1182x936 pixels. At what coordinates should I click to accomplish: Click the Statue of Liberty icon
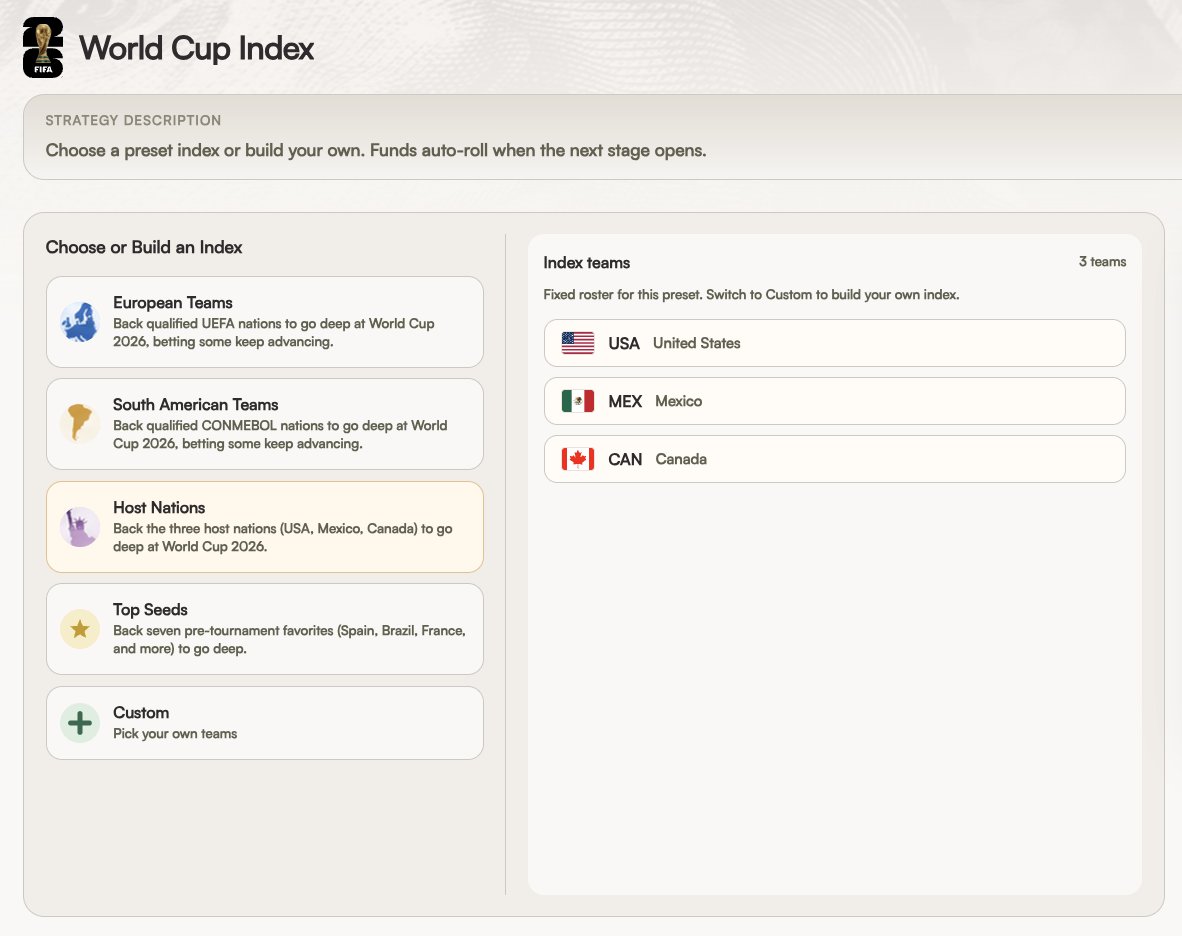pyautogui.click(x=80, y=527)
